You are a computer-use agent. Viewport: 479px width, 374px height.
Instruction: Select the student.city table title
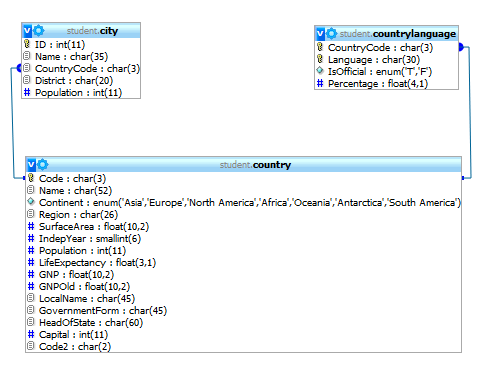(92, 31)
